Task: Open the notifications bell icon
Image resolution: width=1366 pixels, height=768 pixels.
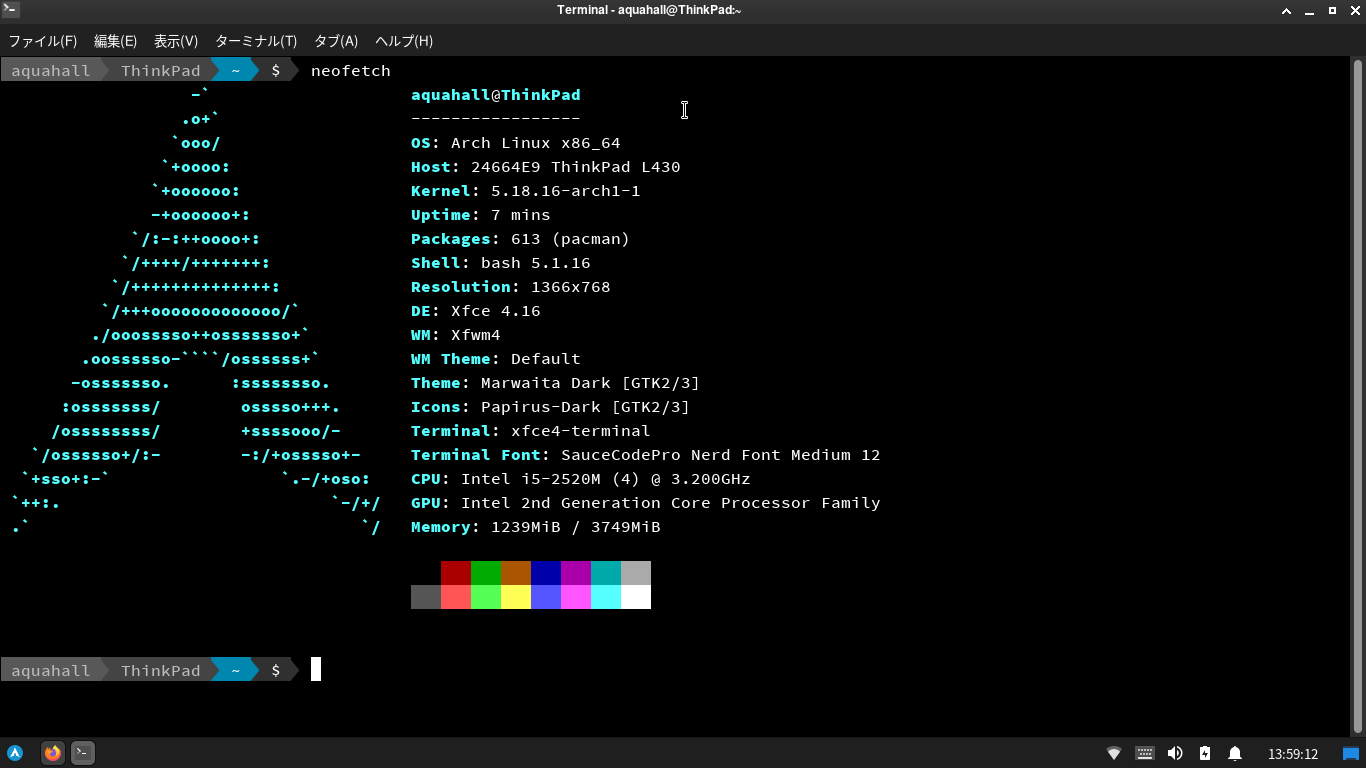Action: tap(1235, 753)
